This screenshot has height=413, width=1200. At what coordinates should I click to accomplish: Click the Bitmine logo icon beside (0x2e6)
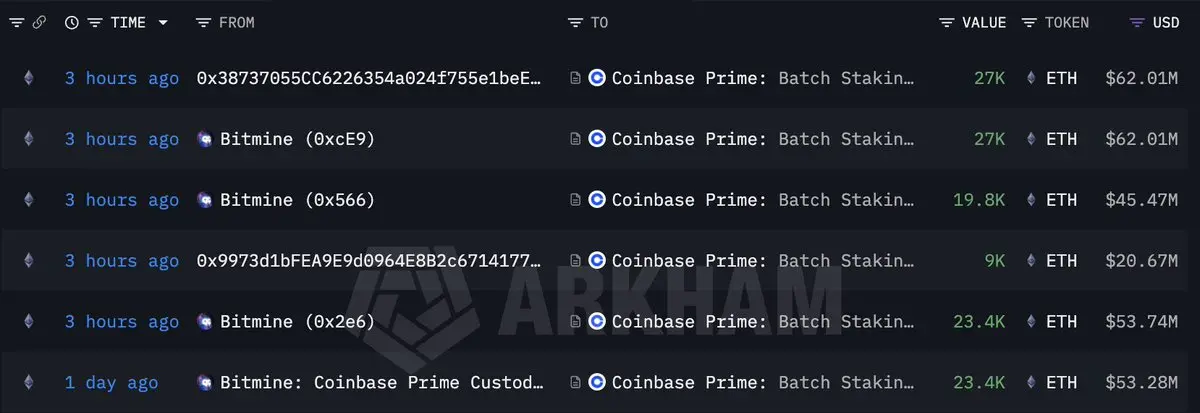tap(204, 322)
